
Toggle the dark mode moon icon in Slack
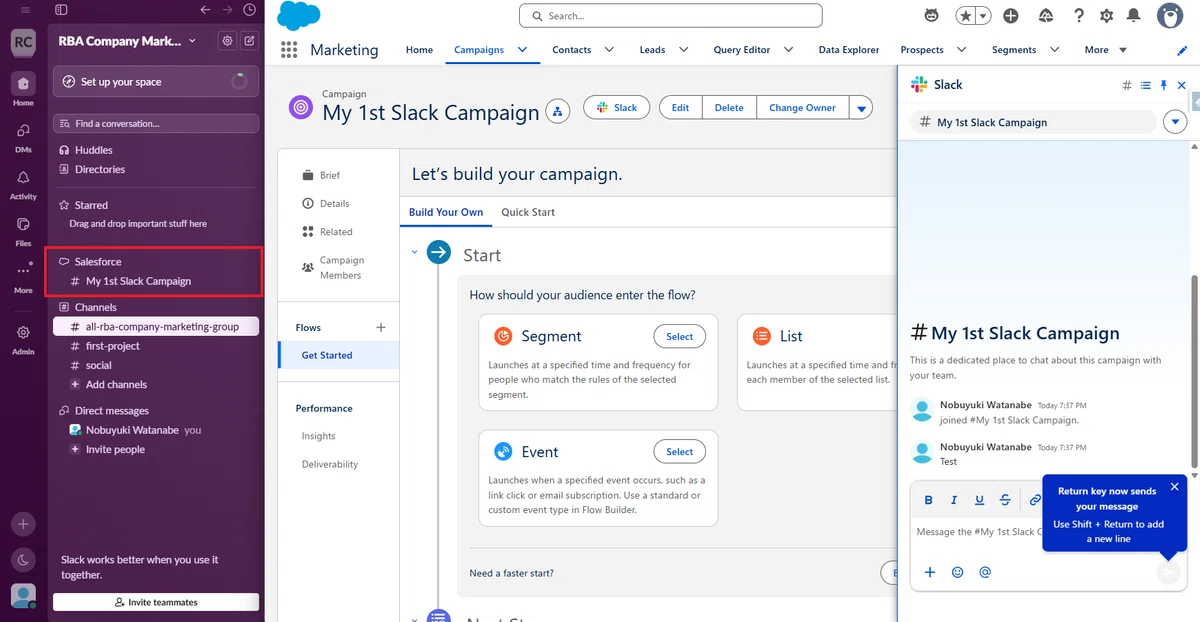tap(23, 560)
